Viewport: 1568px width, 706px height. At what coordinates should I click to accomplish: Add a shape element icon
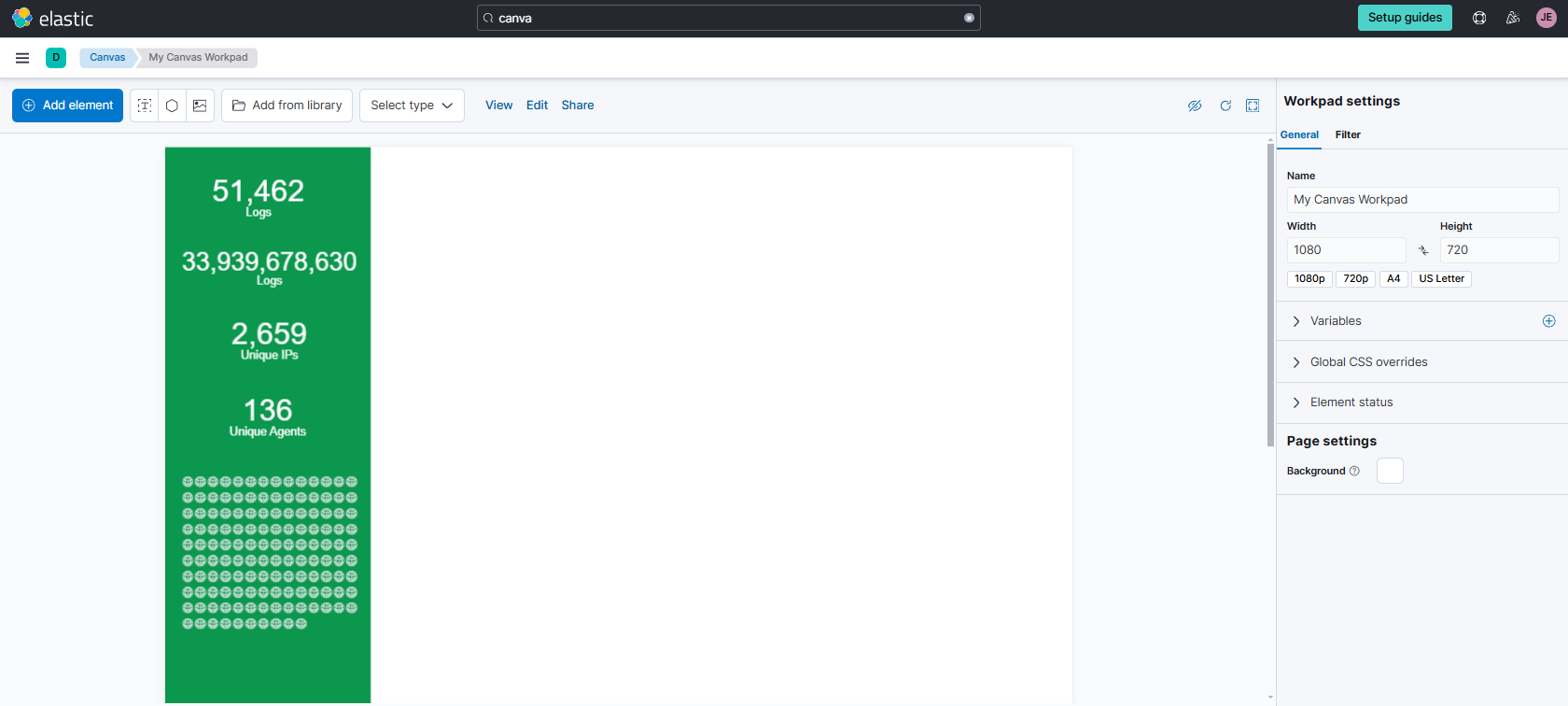tap(172, 106)
